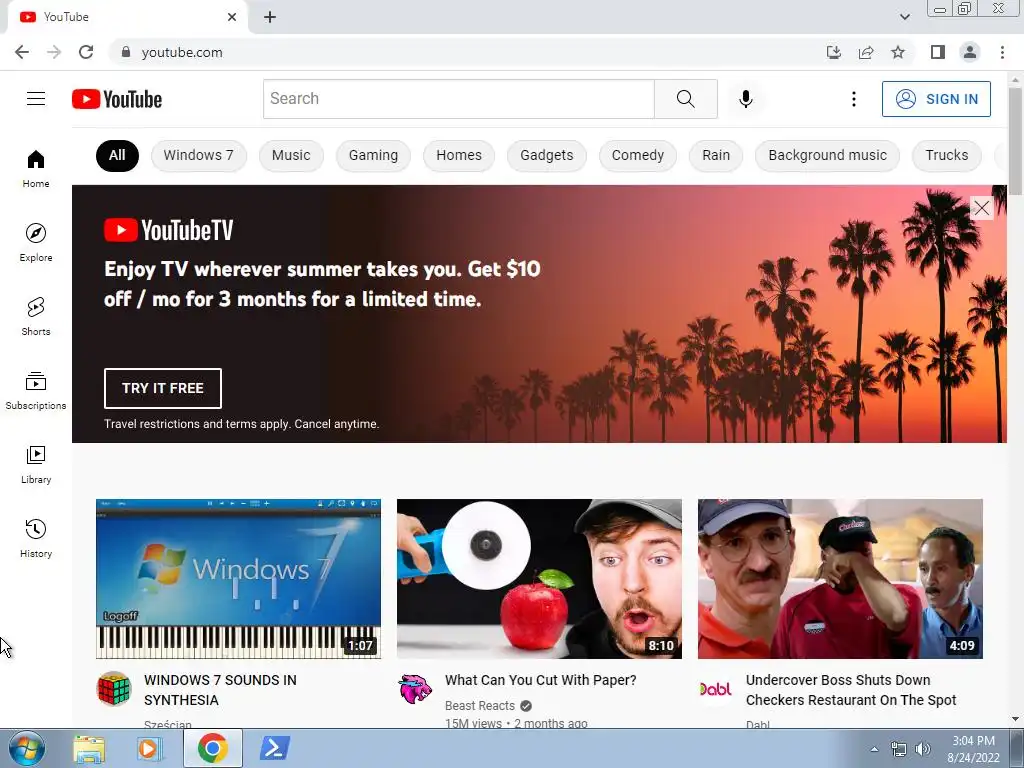Open Shorts in sidebar
Image resolution: width=1024 pixels, height=768 pixels.
pos(36,316)
